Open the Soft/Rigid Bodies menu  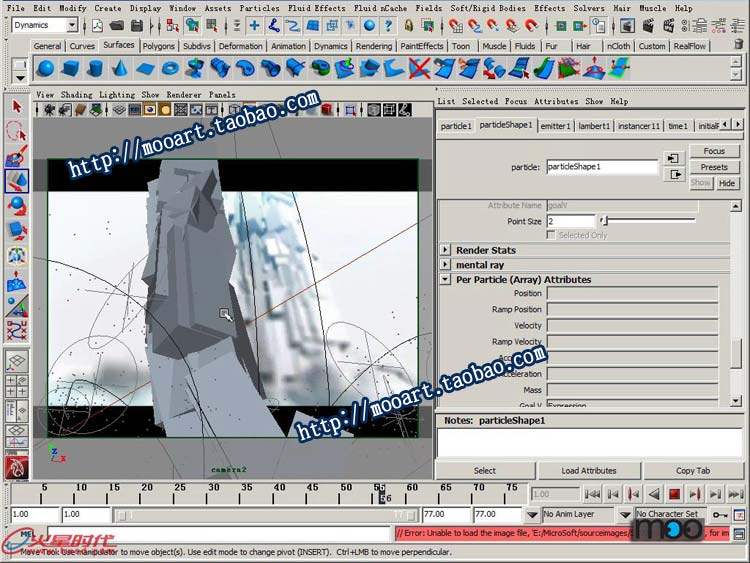click(x=488, y=8)
